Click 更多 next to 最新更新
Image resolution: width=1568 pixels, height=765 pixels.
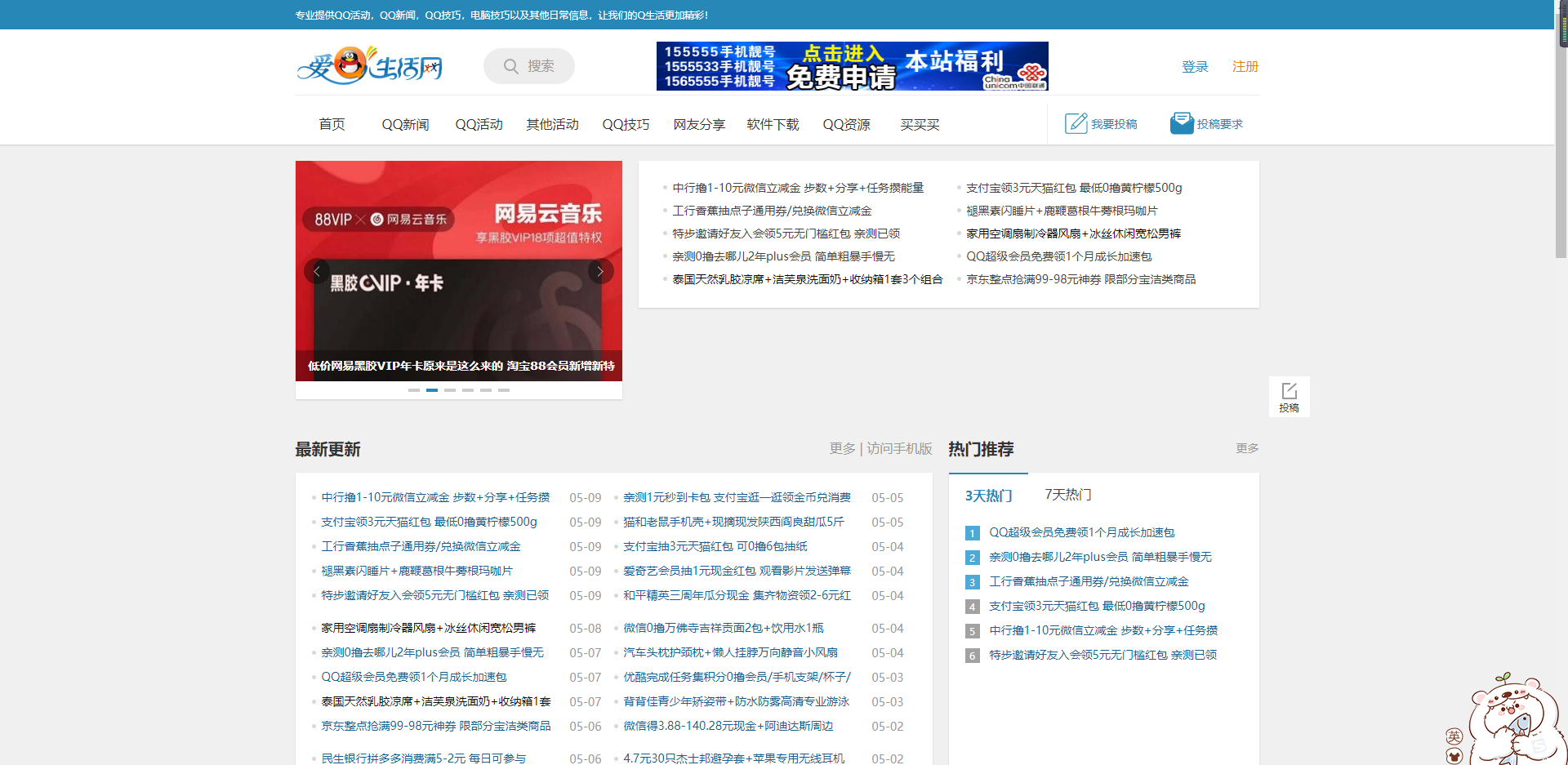click(x=843, y=448)
